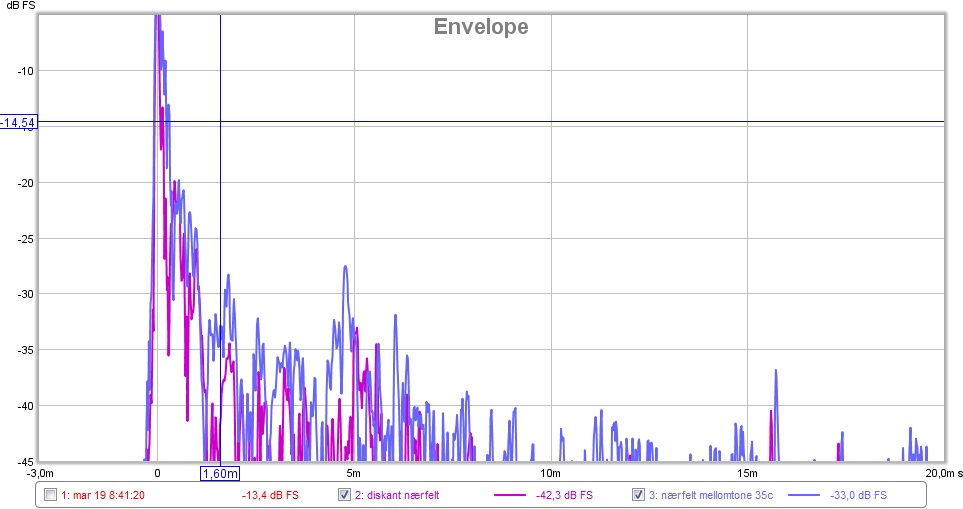Uncheck the diskant nærfelt trace checkbox

click(345, 495)
